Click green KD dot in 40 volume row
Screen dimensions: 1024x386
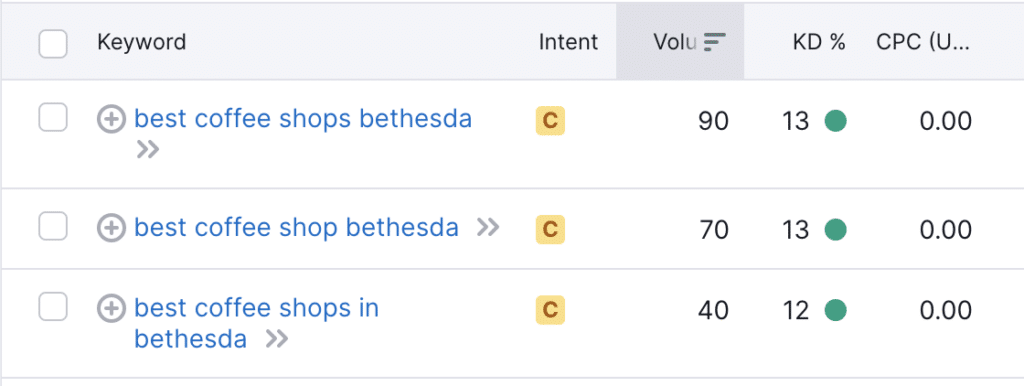[835, 310]
